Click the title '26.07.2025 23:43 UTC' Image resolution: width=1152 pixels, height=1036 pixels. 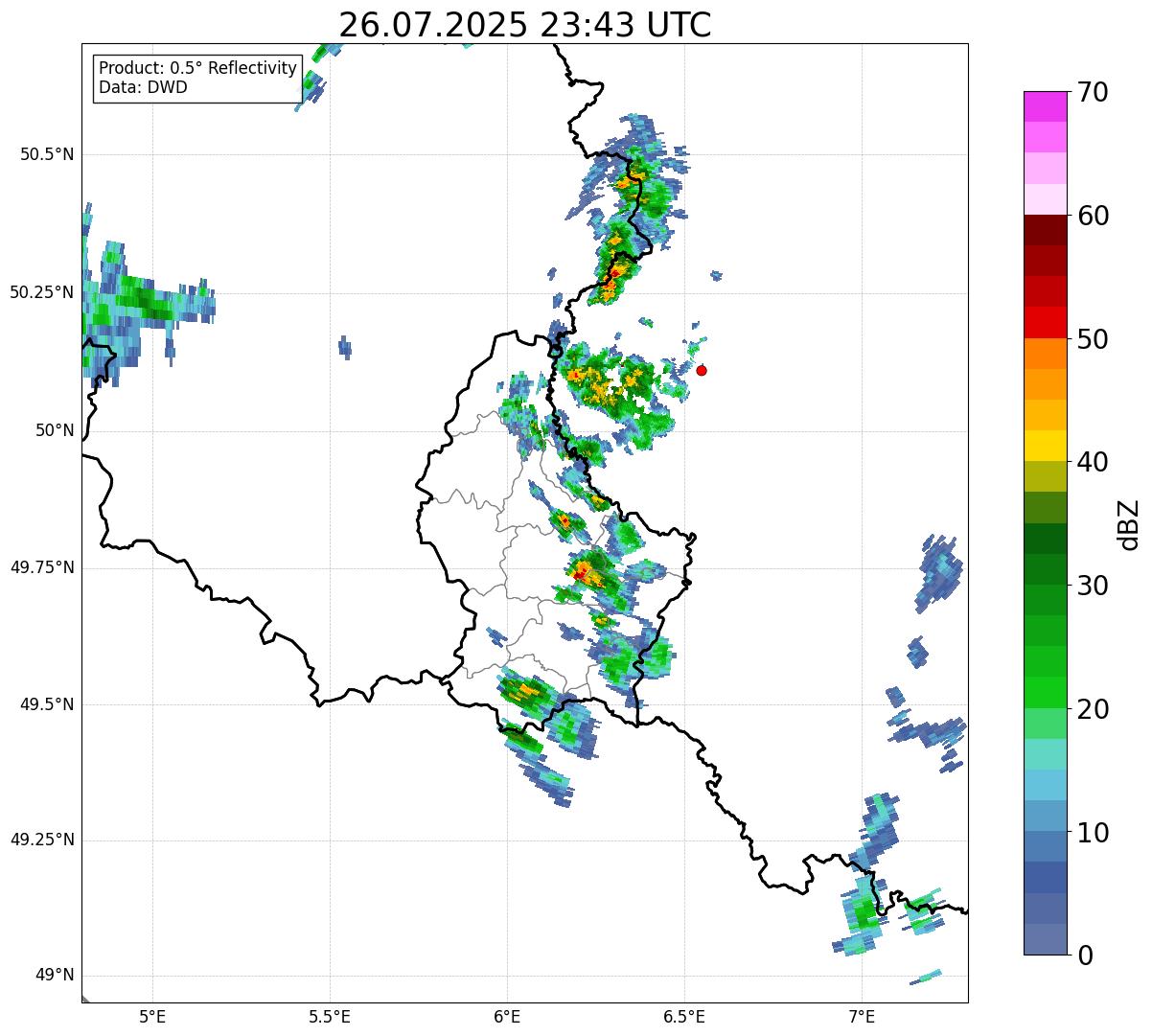pyautogui.click(x=525, y=25)
